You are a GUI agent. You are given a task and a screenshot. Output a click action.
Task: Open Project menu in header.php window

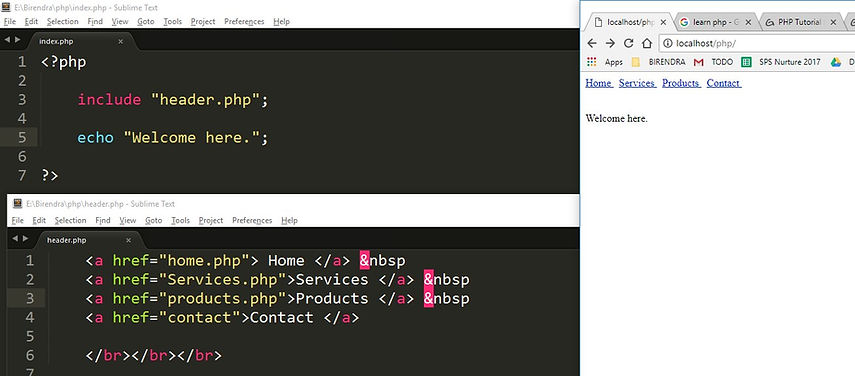(211, 221)
